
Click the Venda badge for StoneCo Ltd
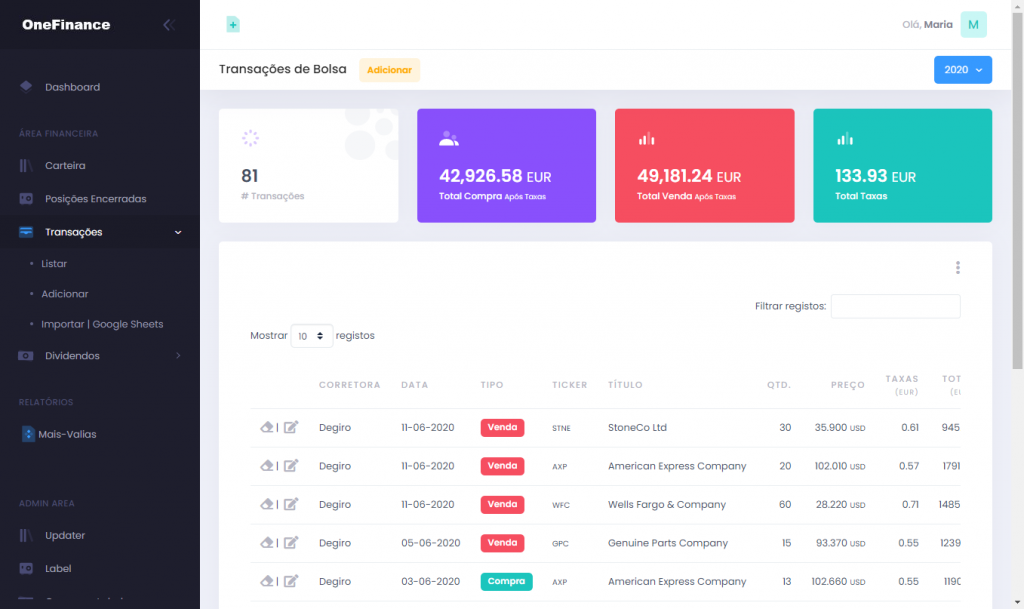pyautogui.click(x=502, y=428)
